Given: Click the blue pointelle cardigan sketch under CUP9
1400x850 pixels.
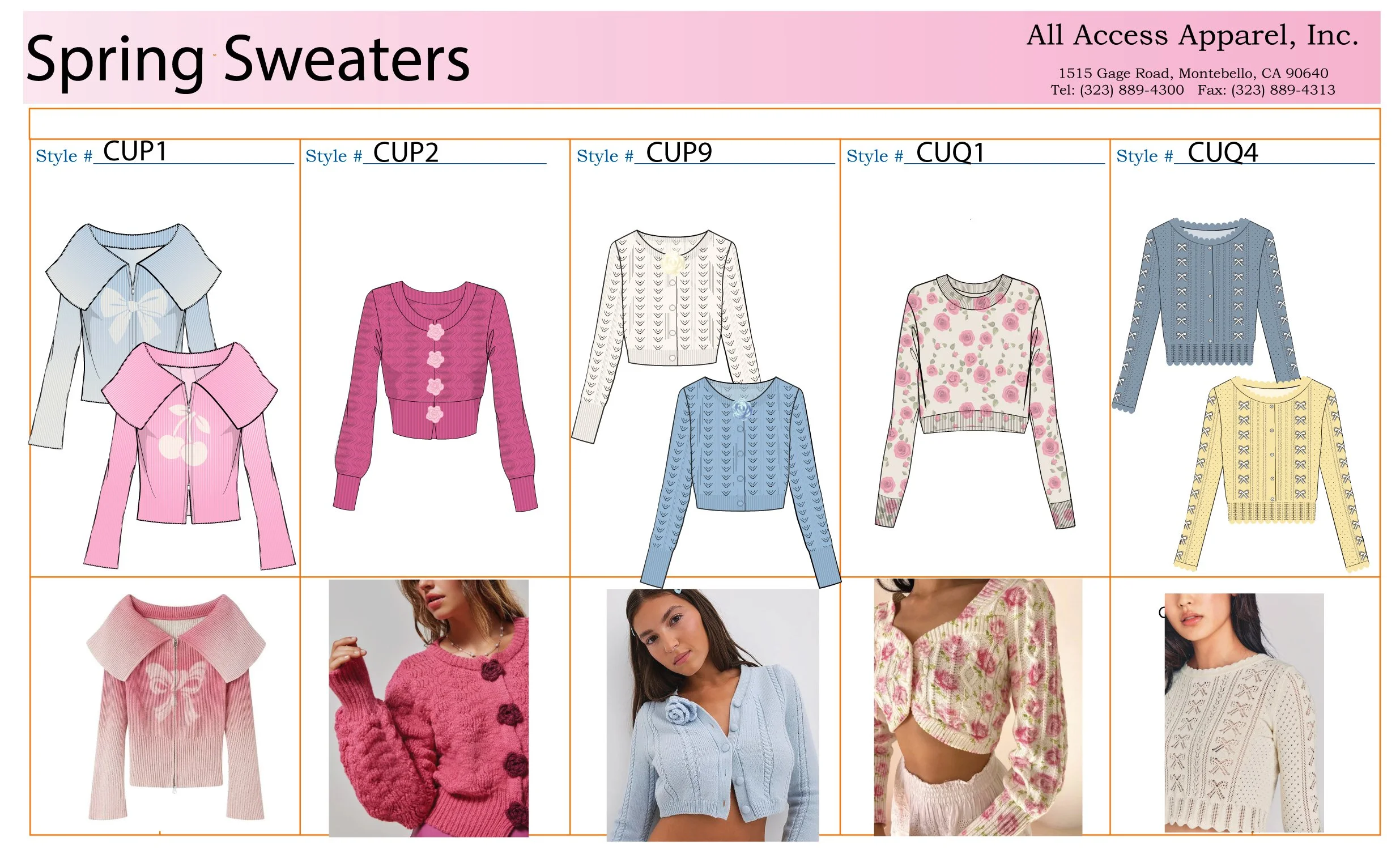Looking at the screenshot, I should 741,480.
